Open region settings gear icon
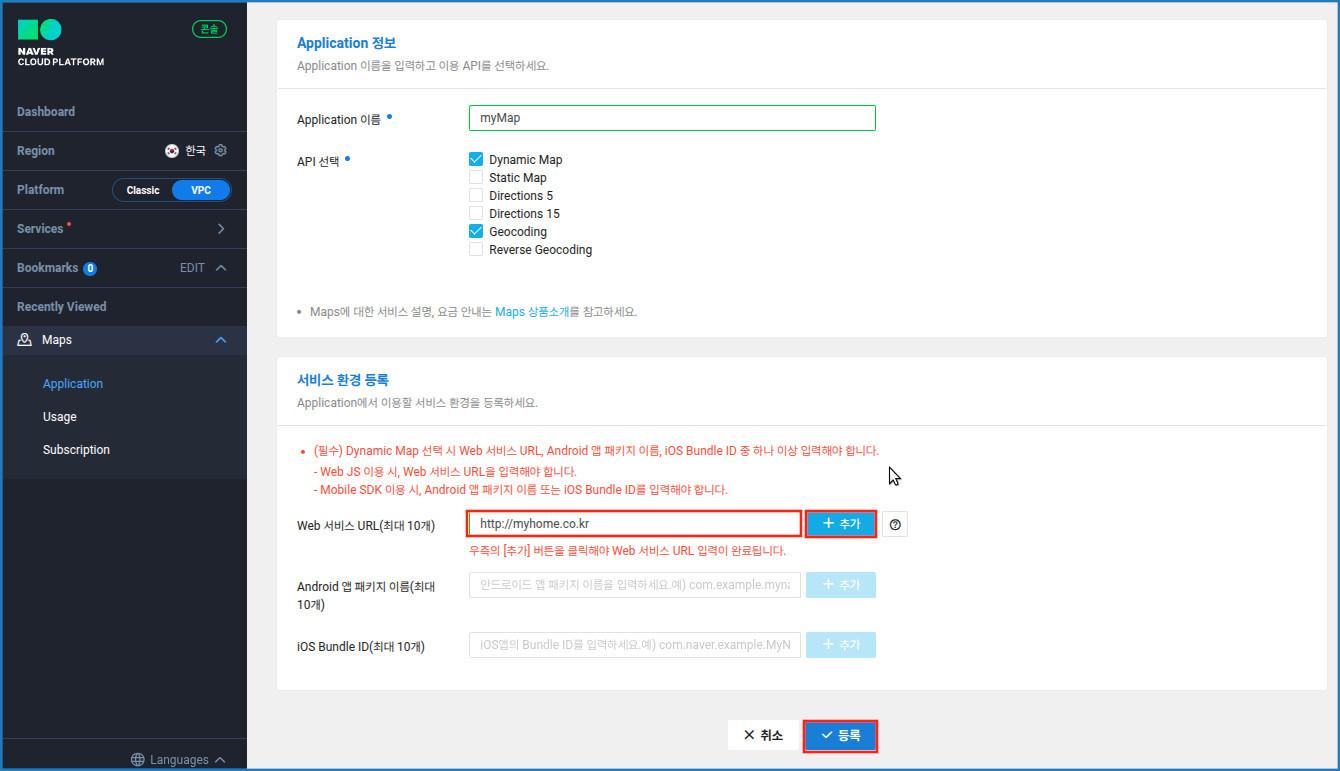Screen dimensions: 1340x771 click(221, 150)
